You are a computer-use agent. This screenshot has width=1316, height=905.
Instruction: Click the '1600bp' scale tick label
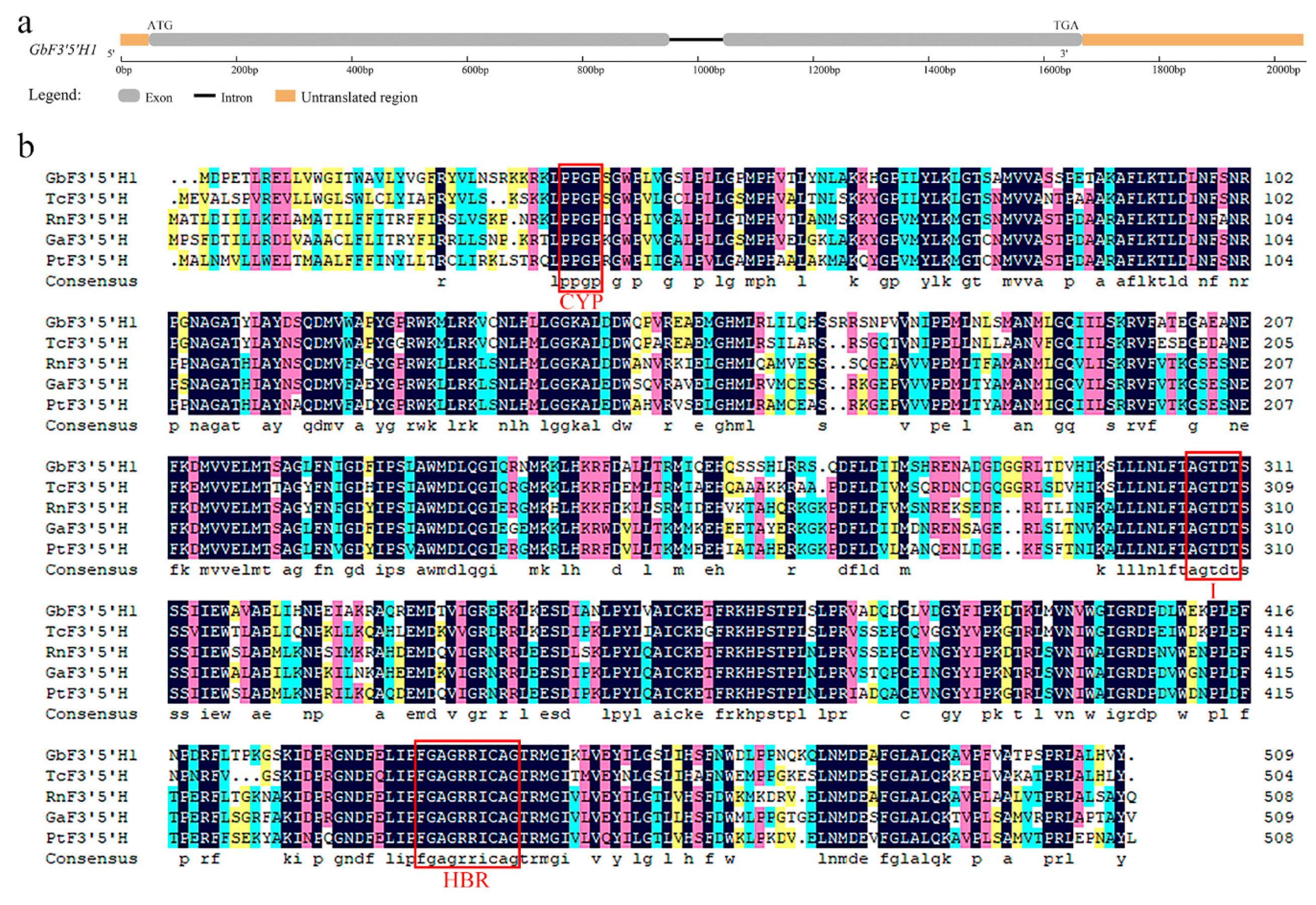tap(1055, 70)
